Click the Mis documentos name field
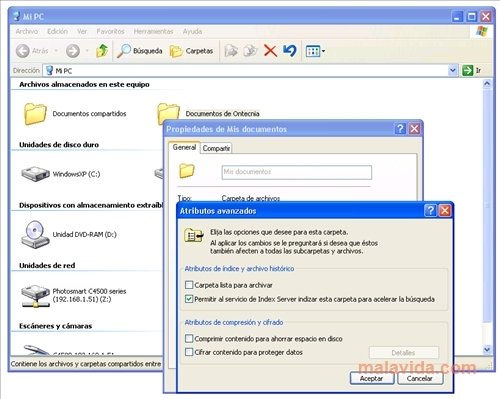500x399 pixels. click(x=297, y=172)
